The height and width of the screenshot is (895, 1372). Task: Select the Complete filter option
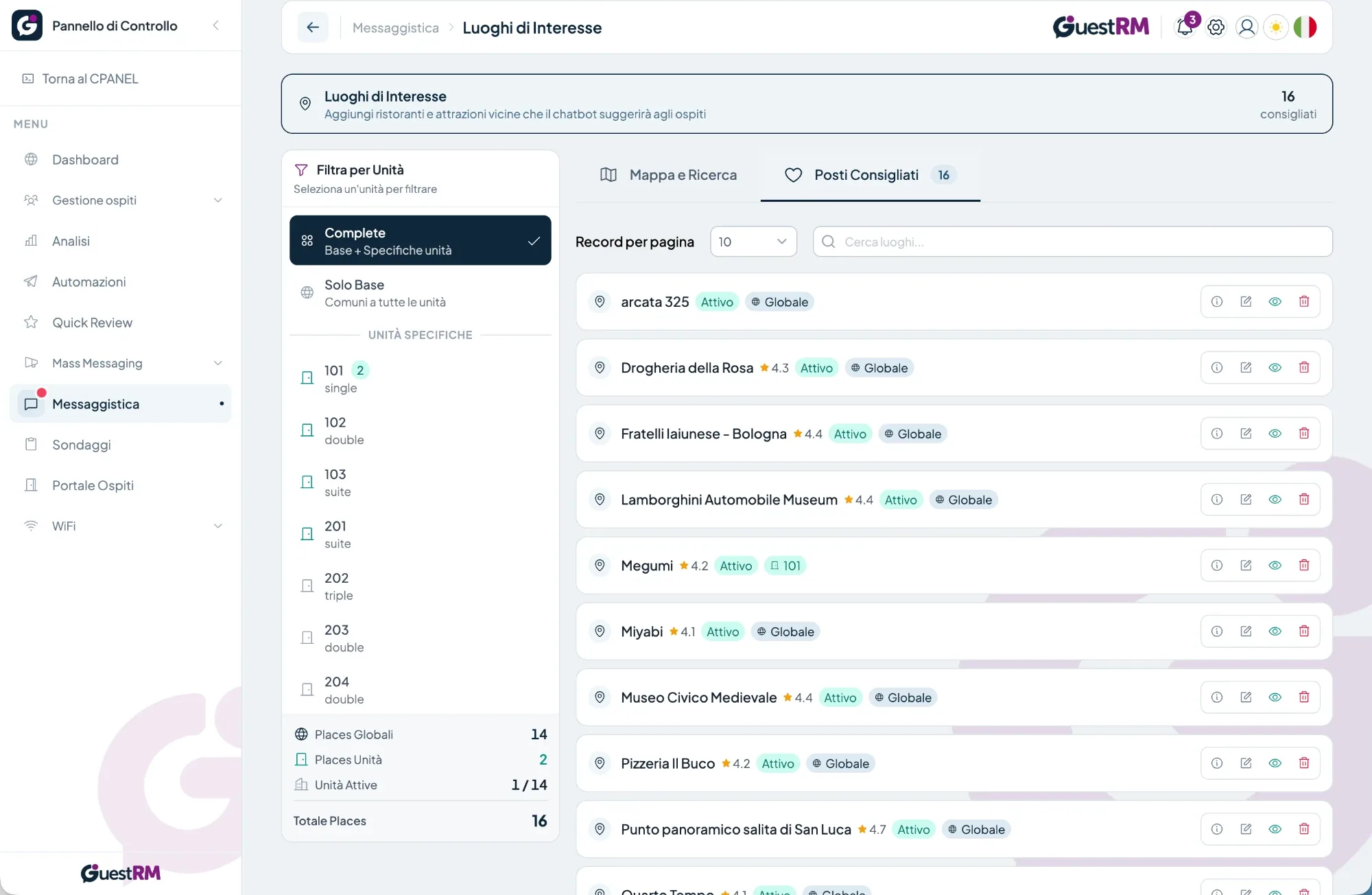[x=421, y=240]
